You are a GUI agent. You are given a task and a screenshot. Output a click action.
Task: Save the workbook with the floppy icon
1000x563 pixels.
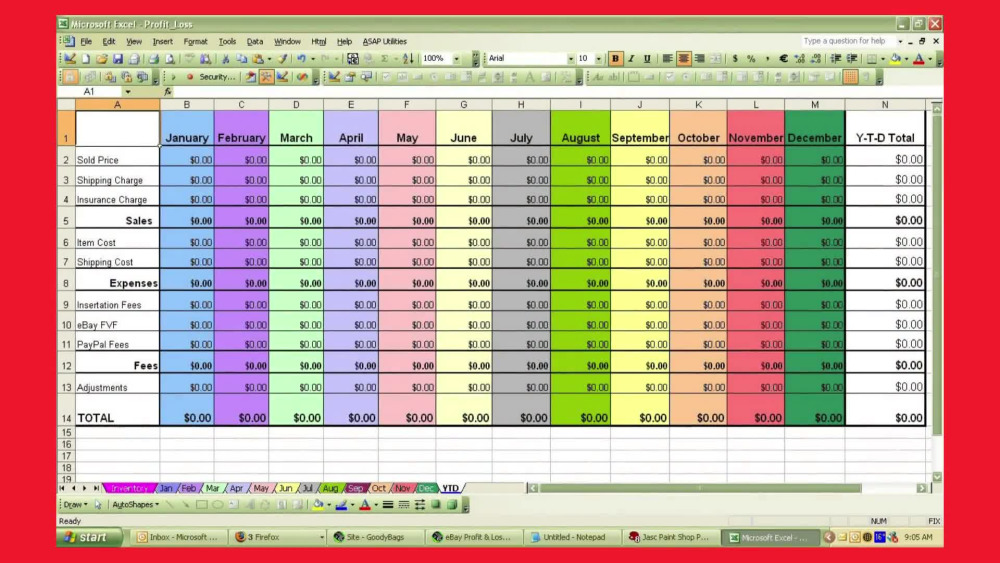(x=118, y=59)
